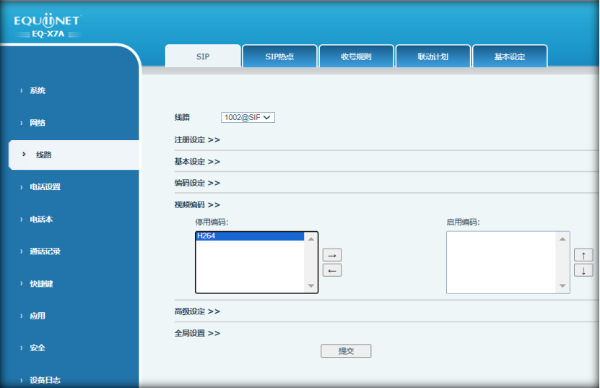600x388 pixels.
Task: Open the 收号规则 tab
Action: [356, 56]
